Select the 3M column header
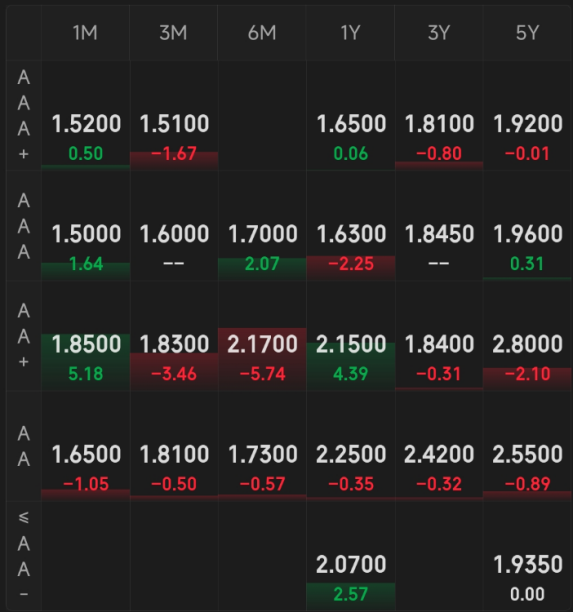573x612 pixels. pos(174,33)
